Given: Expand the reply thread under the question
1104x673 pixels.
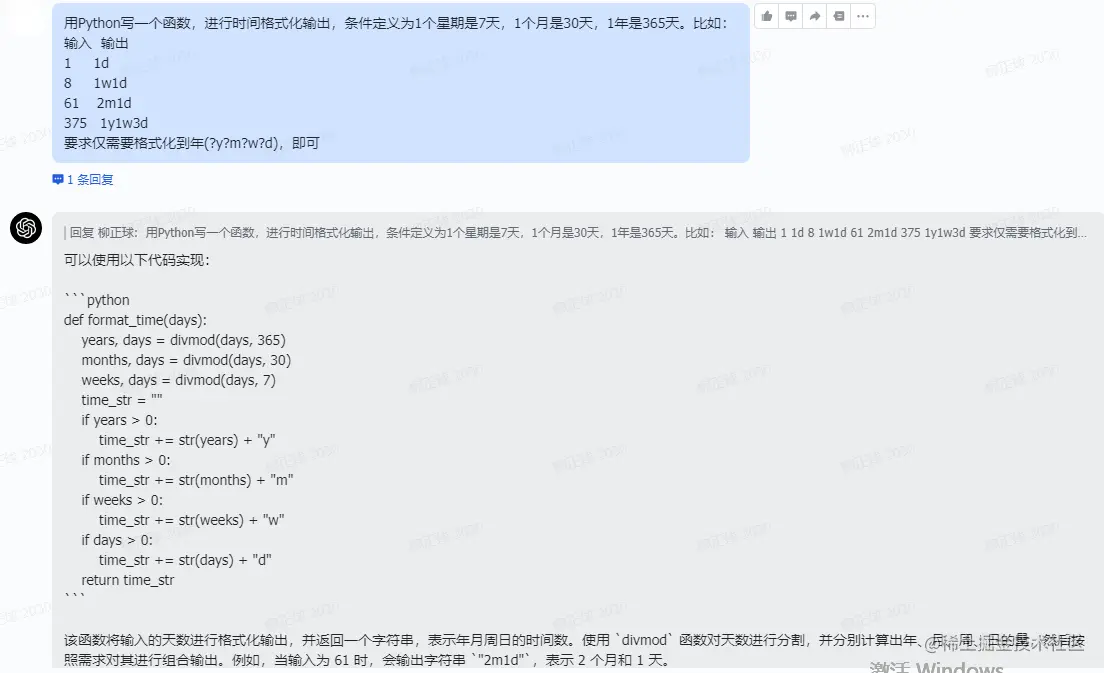Looking at the screenshot, I should coord(90,179).
